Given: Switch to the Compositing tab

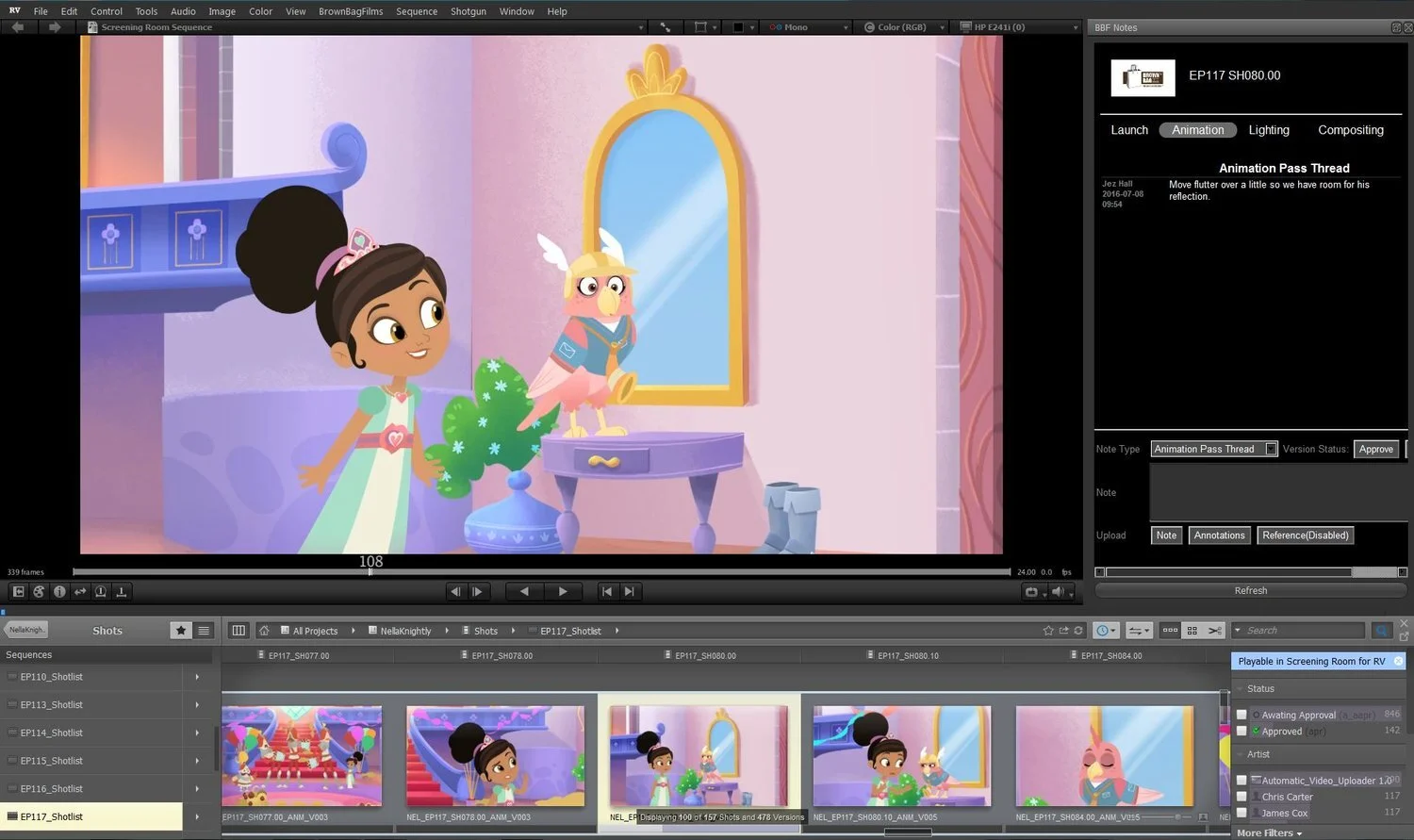Looking at the screenshot, I should click(x=1351, y=130).
